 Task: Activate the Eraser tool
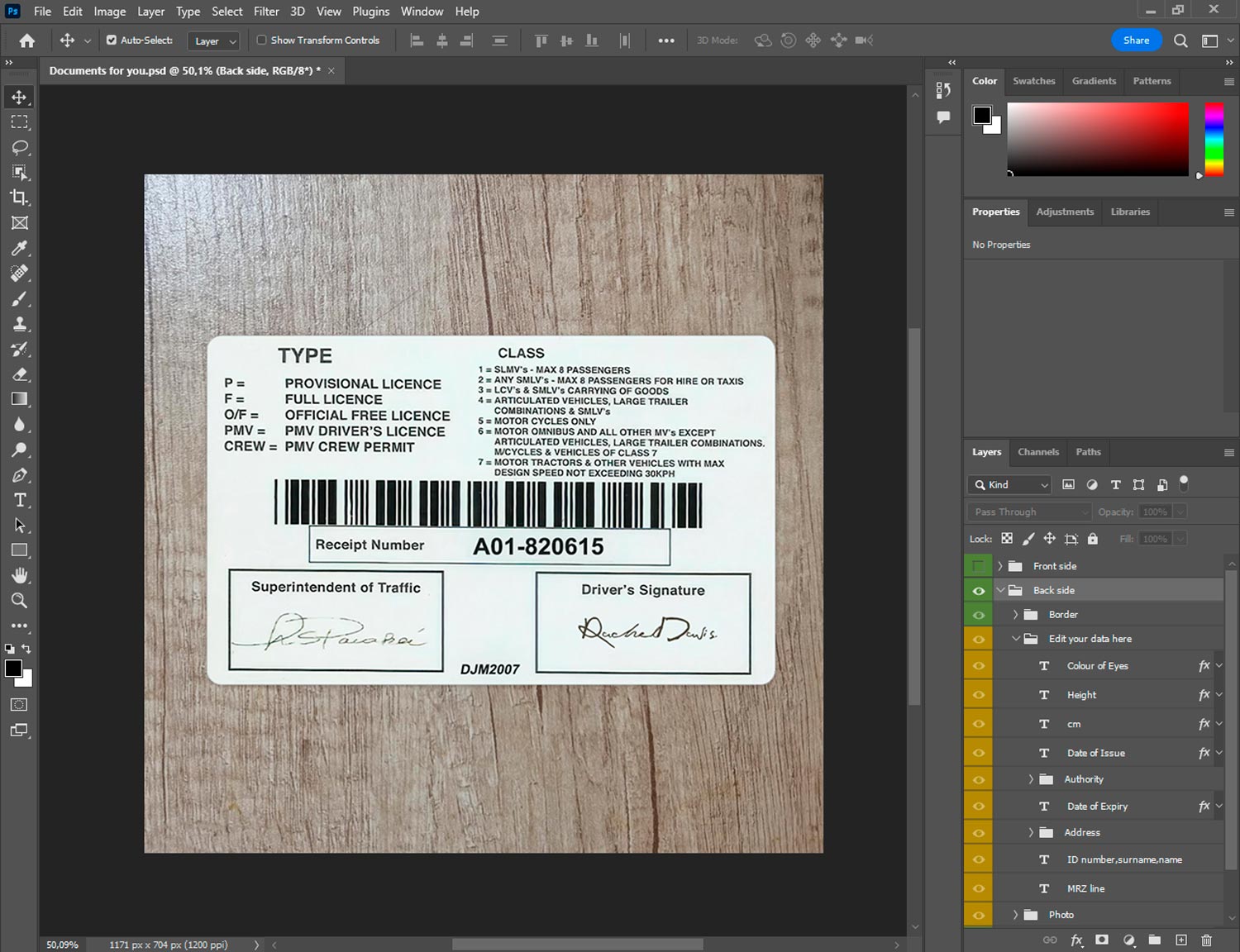20,374
